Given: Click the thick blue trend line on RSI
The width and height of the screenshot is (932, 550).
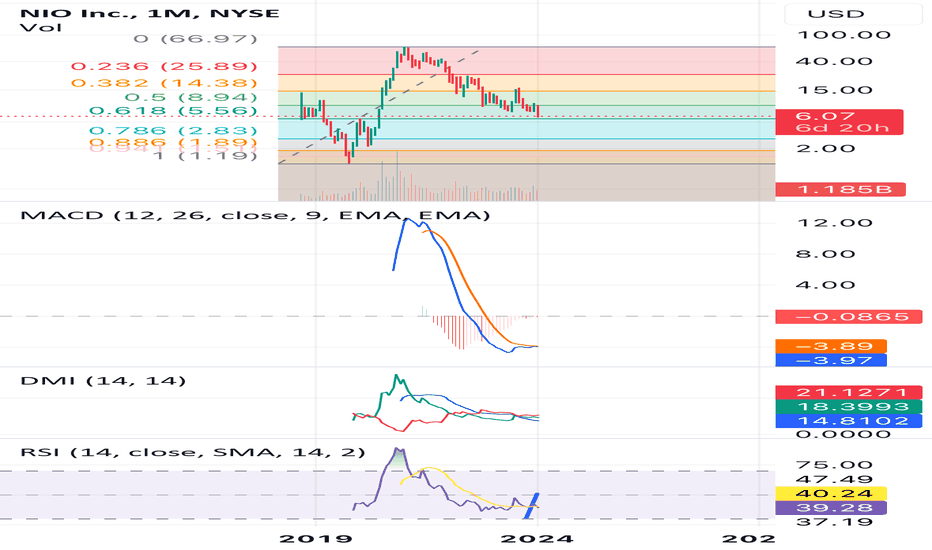Looking at the screenshot, I should coord(531,506).
